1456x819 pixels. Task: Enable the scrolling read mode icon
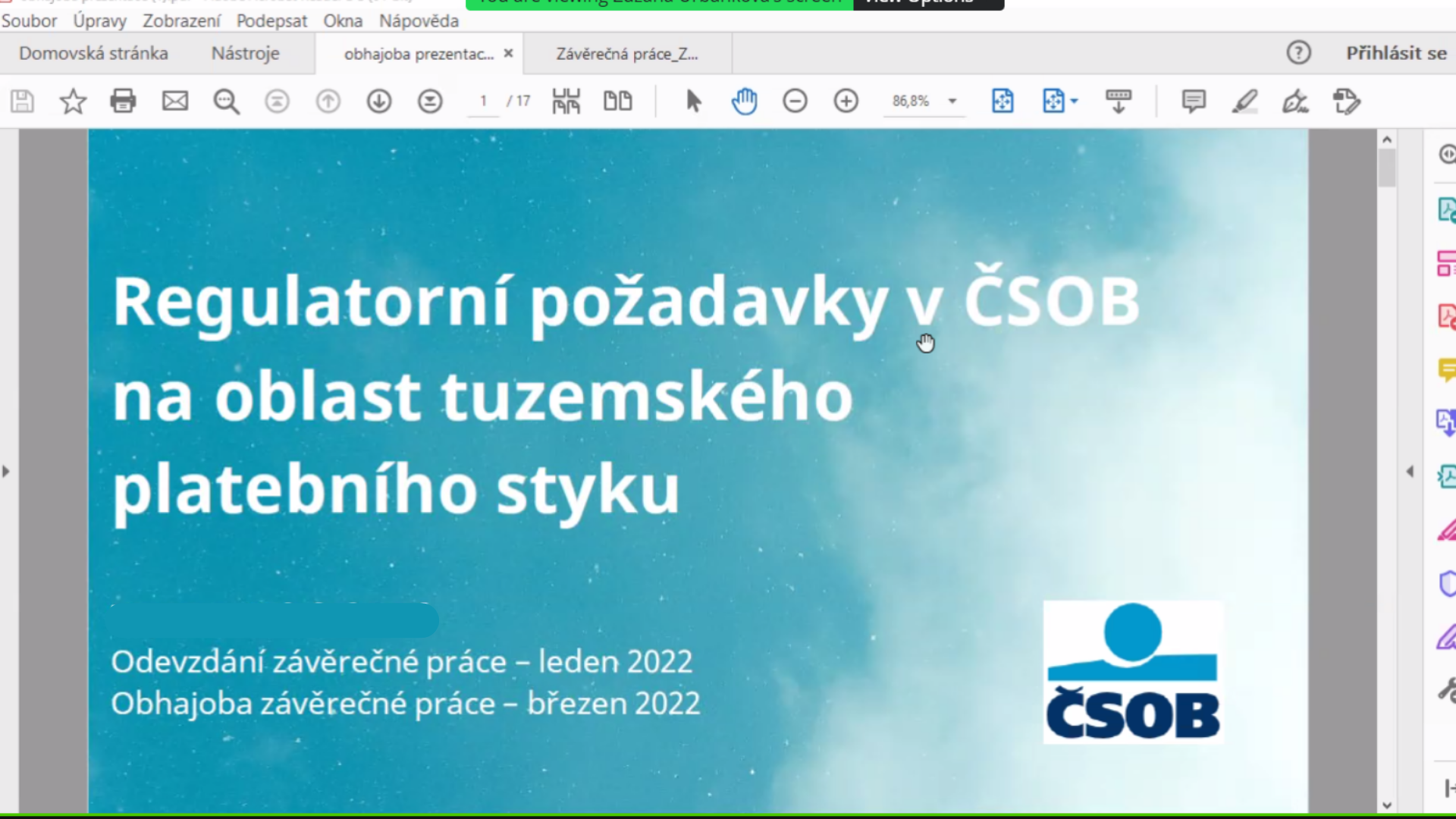(1119, 101)
